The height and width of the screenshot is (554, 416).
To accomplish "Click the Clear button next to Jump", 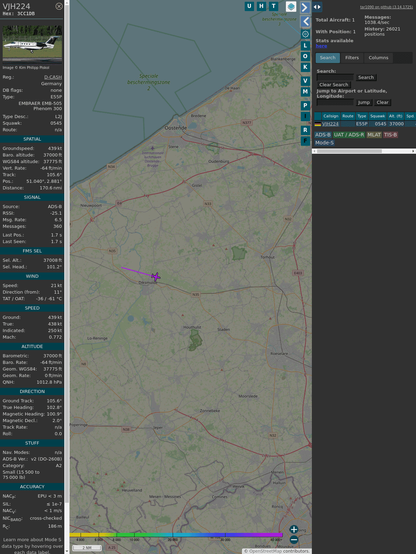I will click(x=382, y=102).
